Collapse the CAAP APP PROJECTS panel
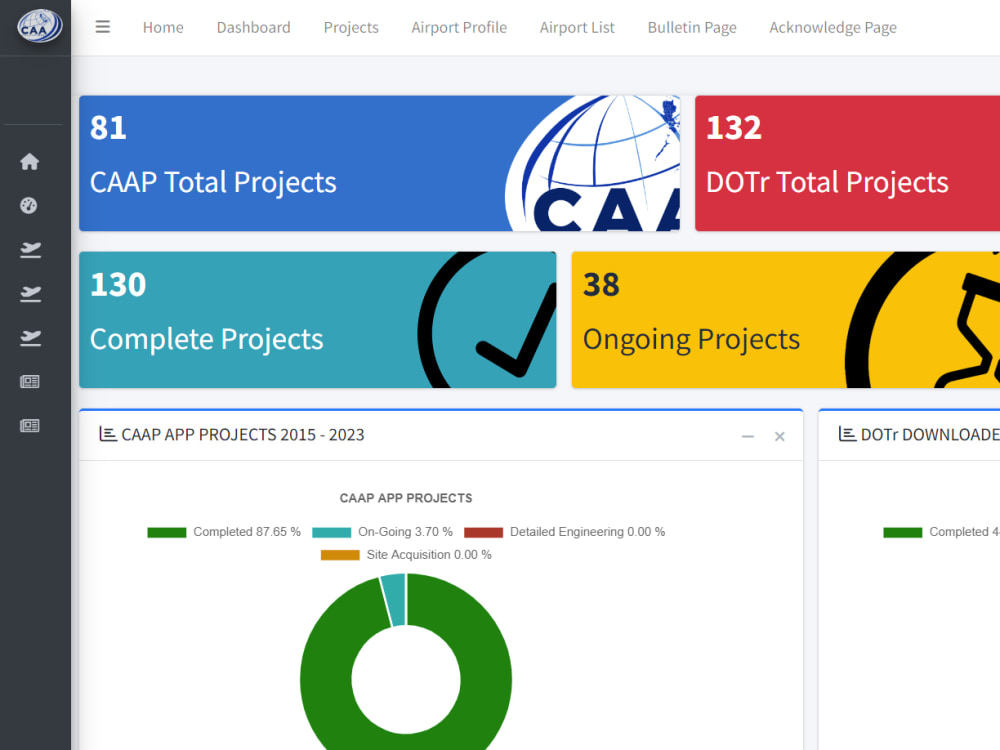 pos(748,436)
